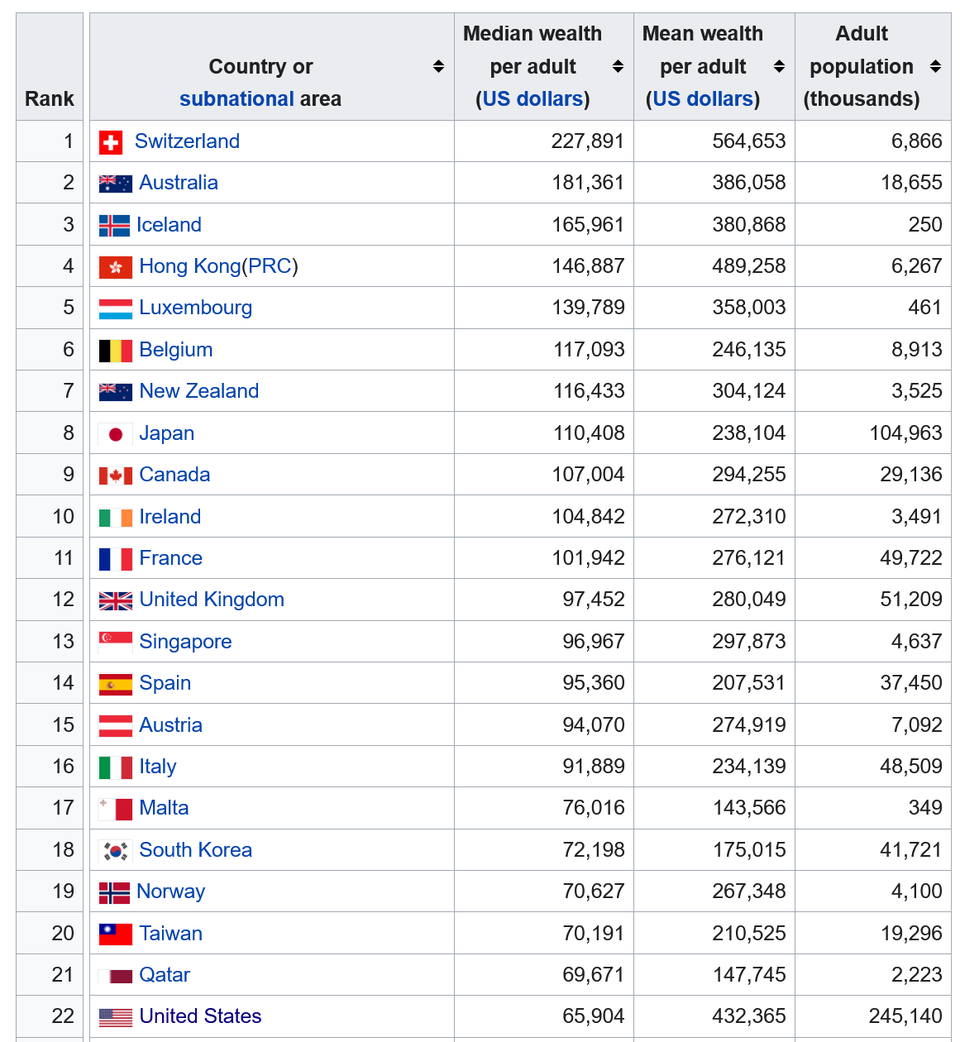Image resolution: width=960 pixels, height=1042 pixels.
Task: Open the France article link
Action: click(x=171, y=558)
